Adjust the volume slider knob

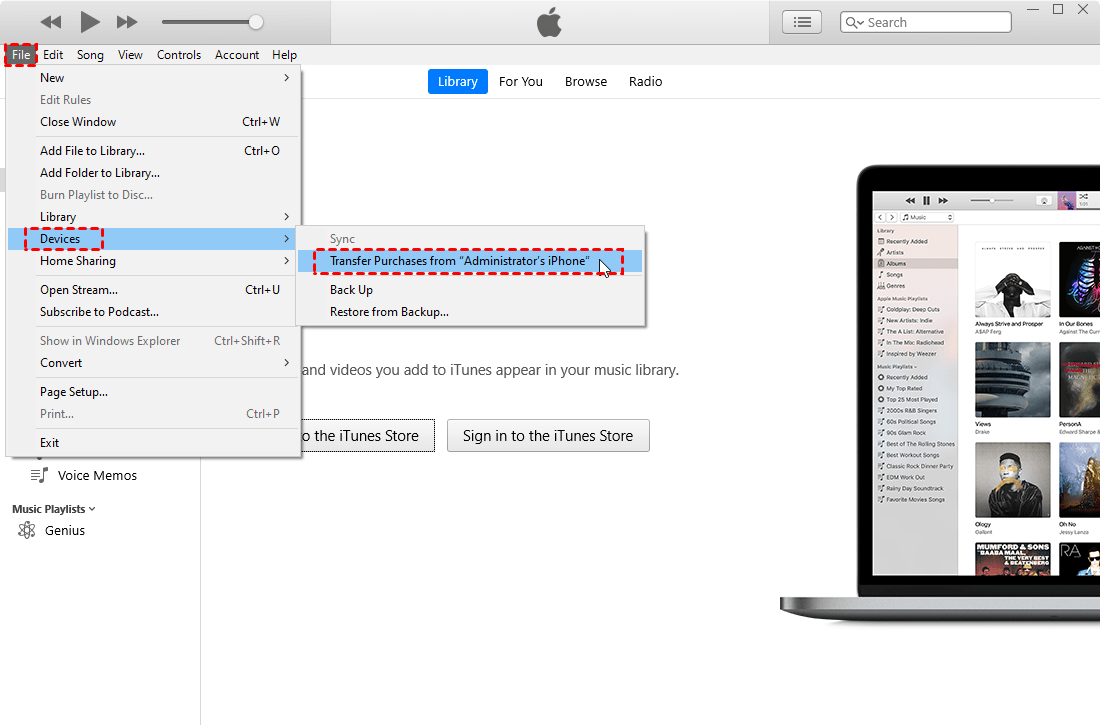coord(256,22)
